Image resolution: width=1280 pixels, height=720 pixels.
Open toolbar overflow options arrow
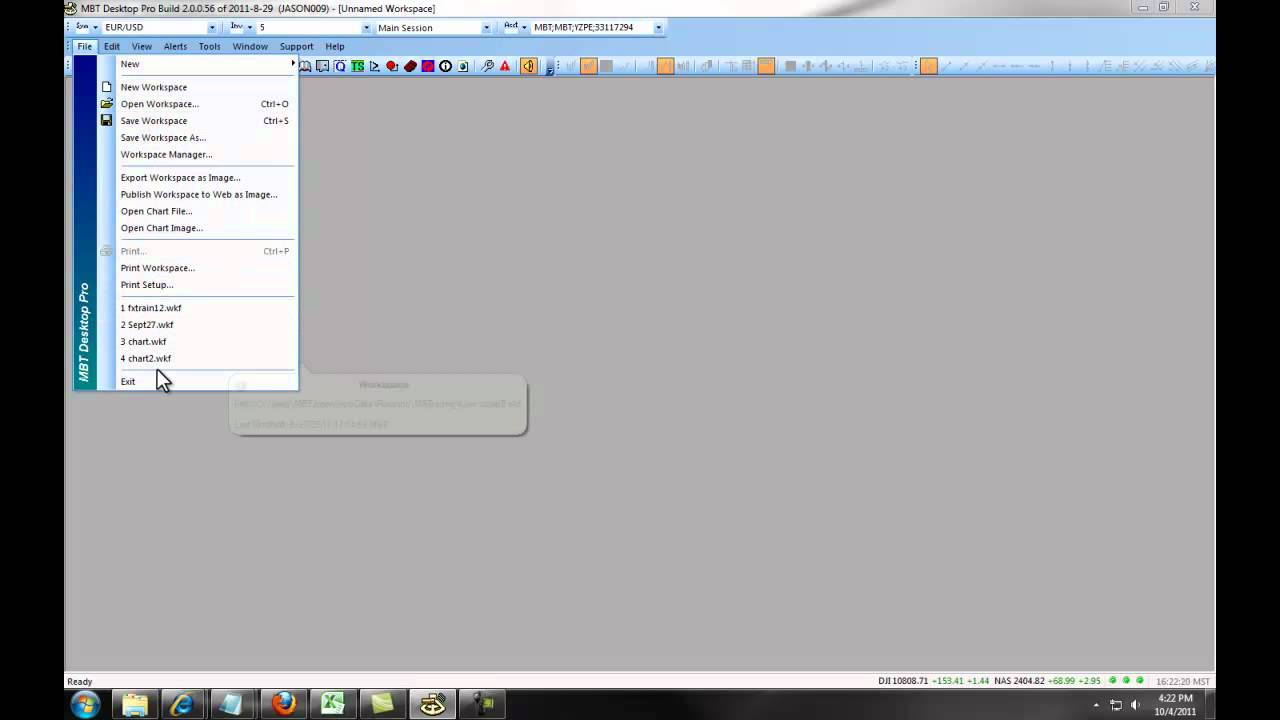(550, 68)
